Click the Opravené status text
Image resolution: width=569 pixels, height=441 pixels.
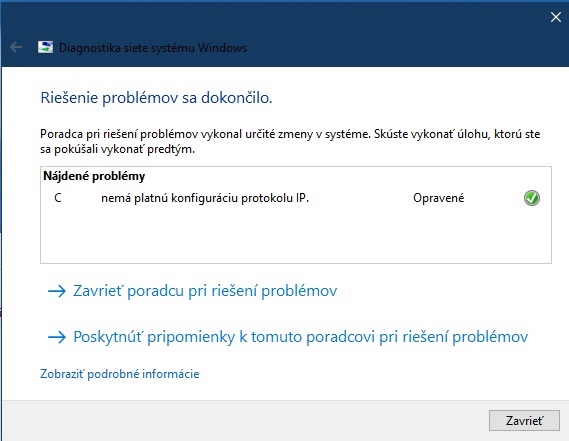438,198
